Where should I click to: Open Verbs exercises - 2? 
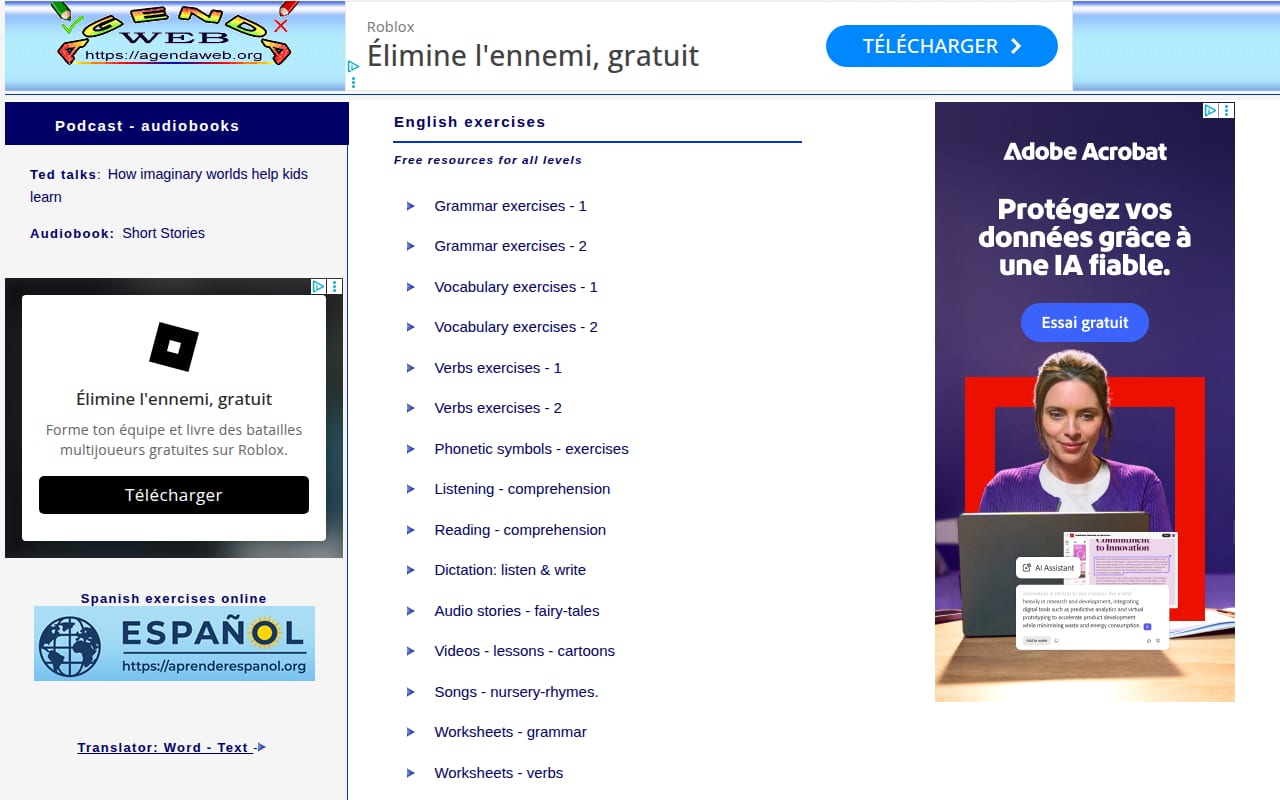[498, 408]
